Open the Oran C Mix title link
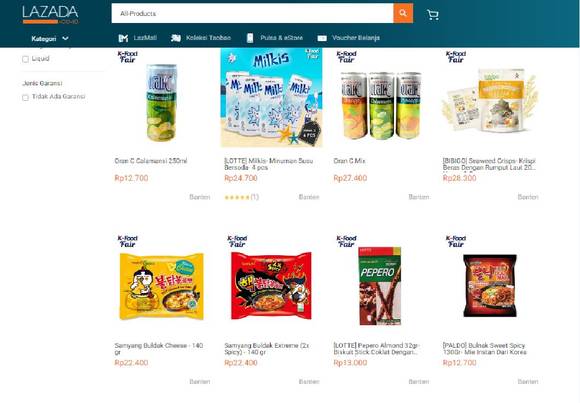 point(349,161)
